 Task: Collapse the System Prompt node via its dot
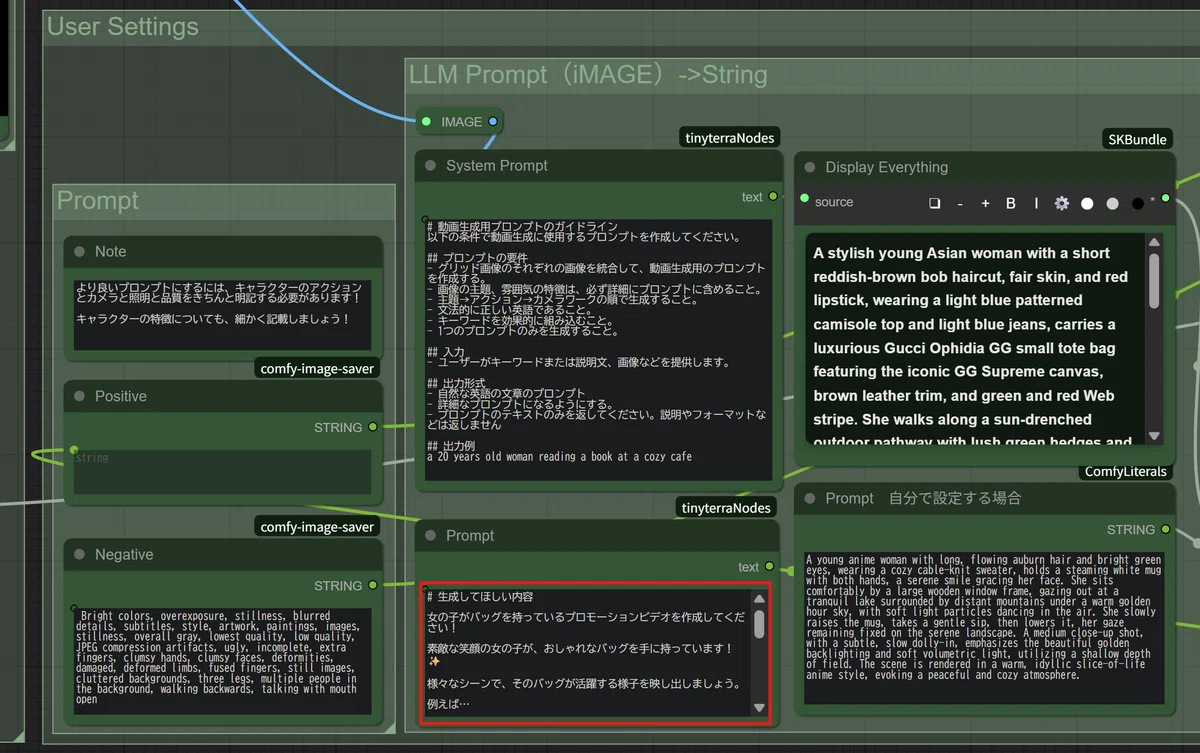431,166
